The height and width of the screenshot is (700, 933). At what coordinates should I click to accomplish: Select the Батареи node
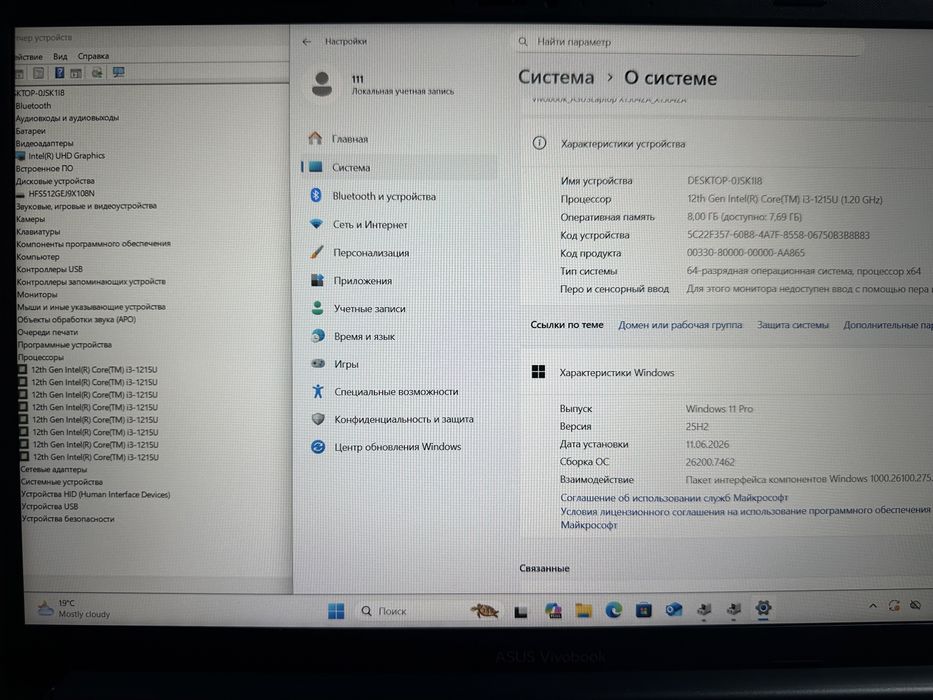pyautogui.click(x=30, y=131)
